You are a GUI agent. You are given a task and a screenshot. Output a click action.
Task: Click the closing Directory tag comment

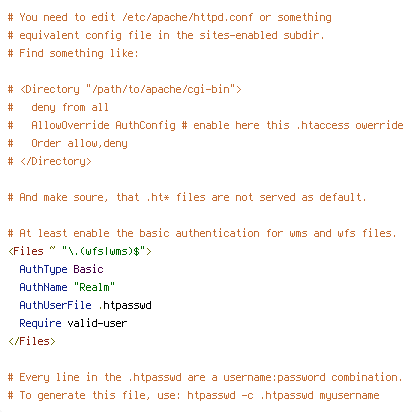50,161
